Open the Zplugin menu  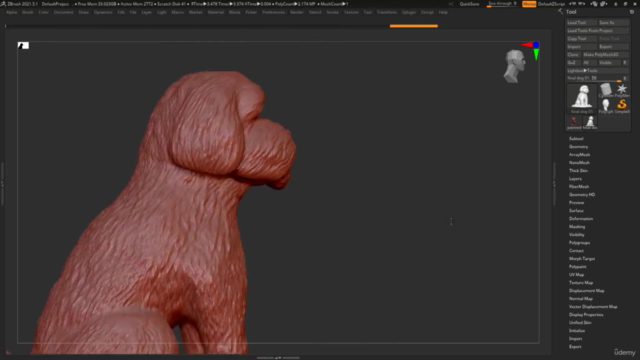[x=408, y=12]
